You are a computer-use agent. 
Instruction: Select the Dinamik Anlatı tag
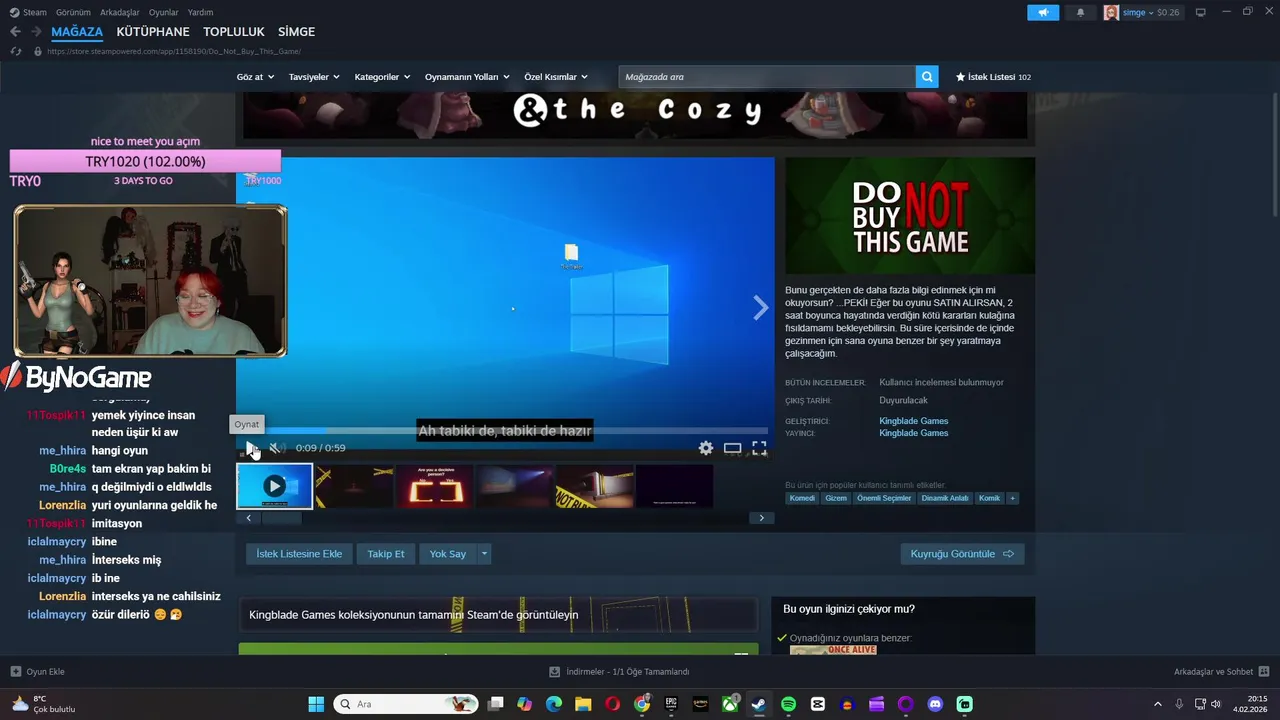point(945,498)
